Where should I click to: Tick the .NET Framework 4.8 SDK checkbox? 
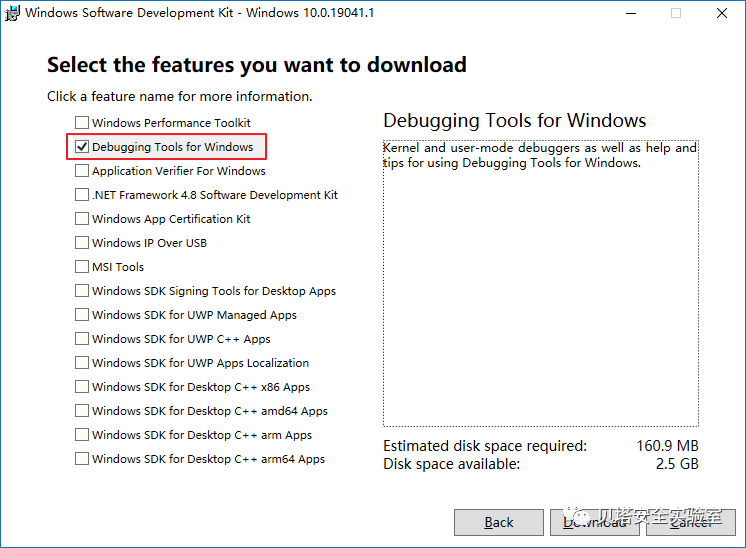(82, 195)
